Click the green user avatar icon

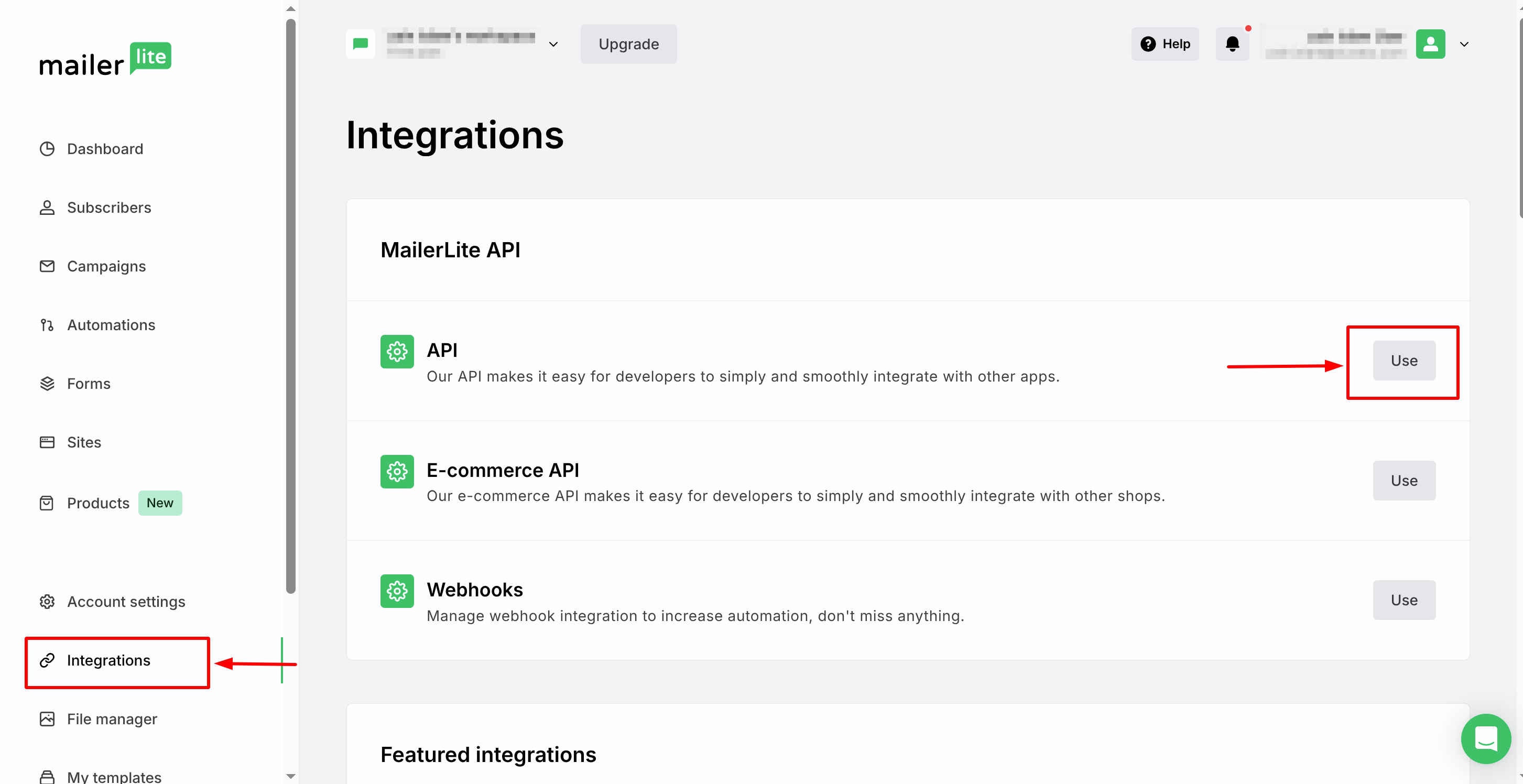click(x=1431, y=43)
